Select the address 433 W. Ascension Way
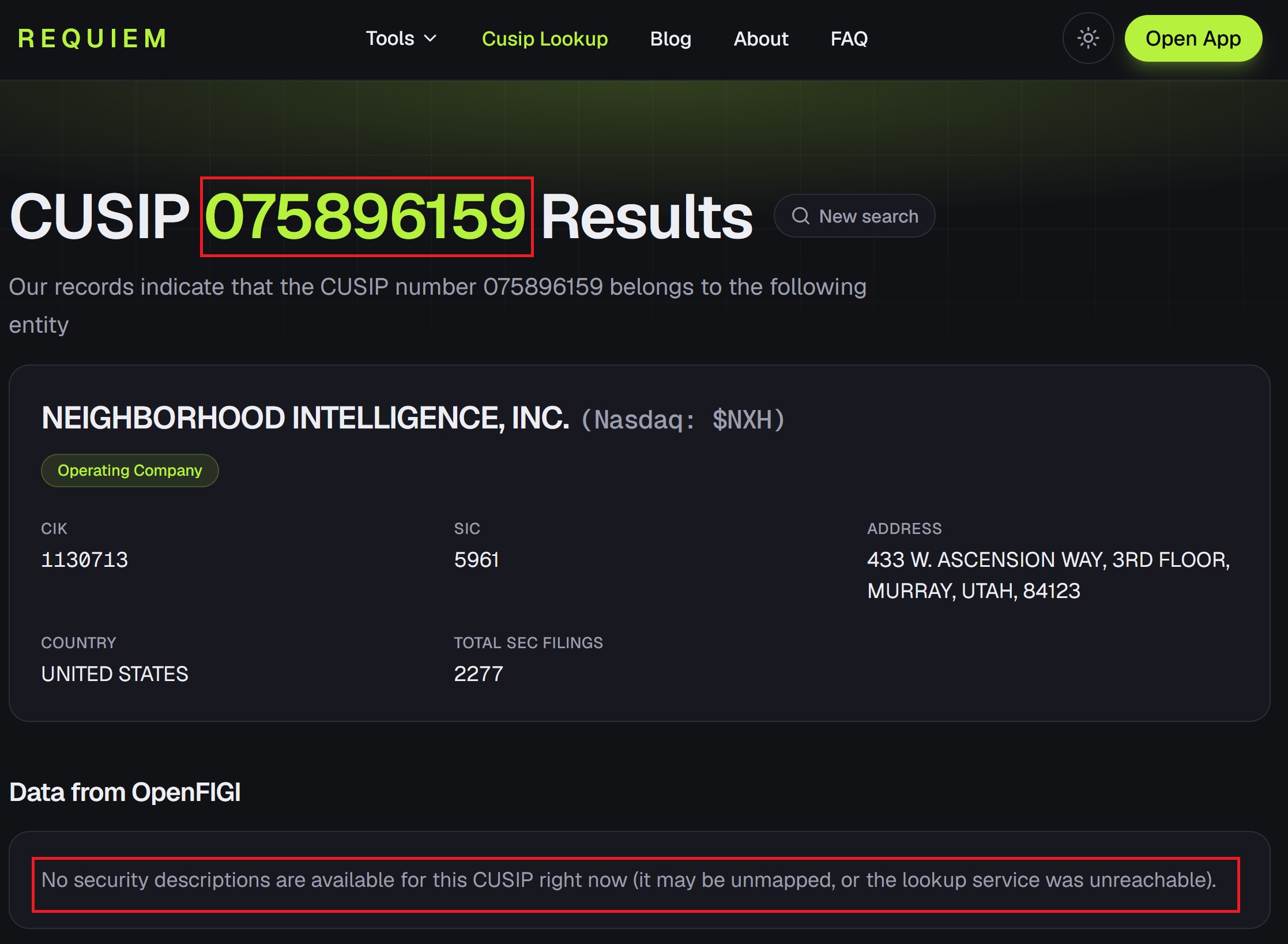Image resolution: width=1288 pixels, height=944 pixels. tap(1049, 576)
